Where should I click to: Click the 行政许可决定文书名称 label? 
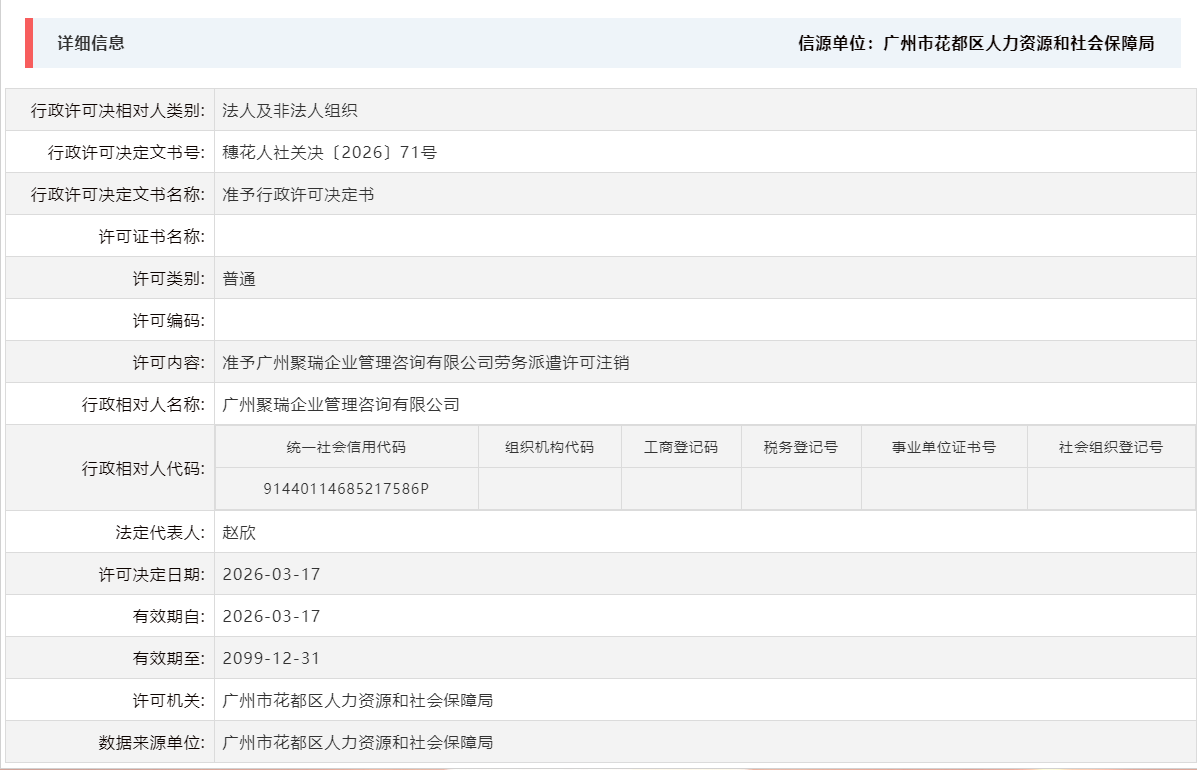(118, 195)
